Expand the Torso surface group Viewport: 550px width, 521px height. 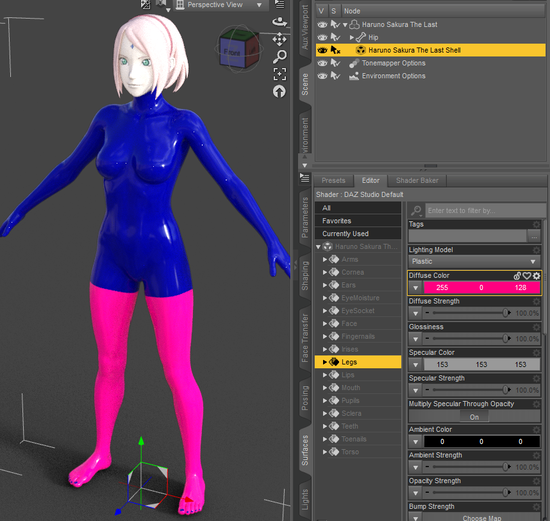tap(325, 452)
